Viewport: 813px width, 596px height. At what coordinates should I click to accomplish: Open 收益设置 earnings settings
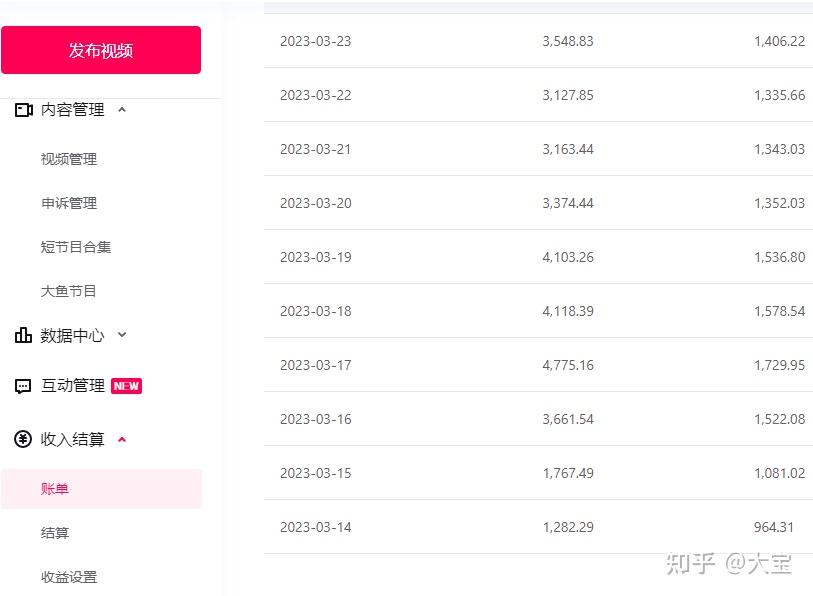[69, 577]
